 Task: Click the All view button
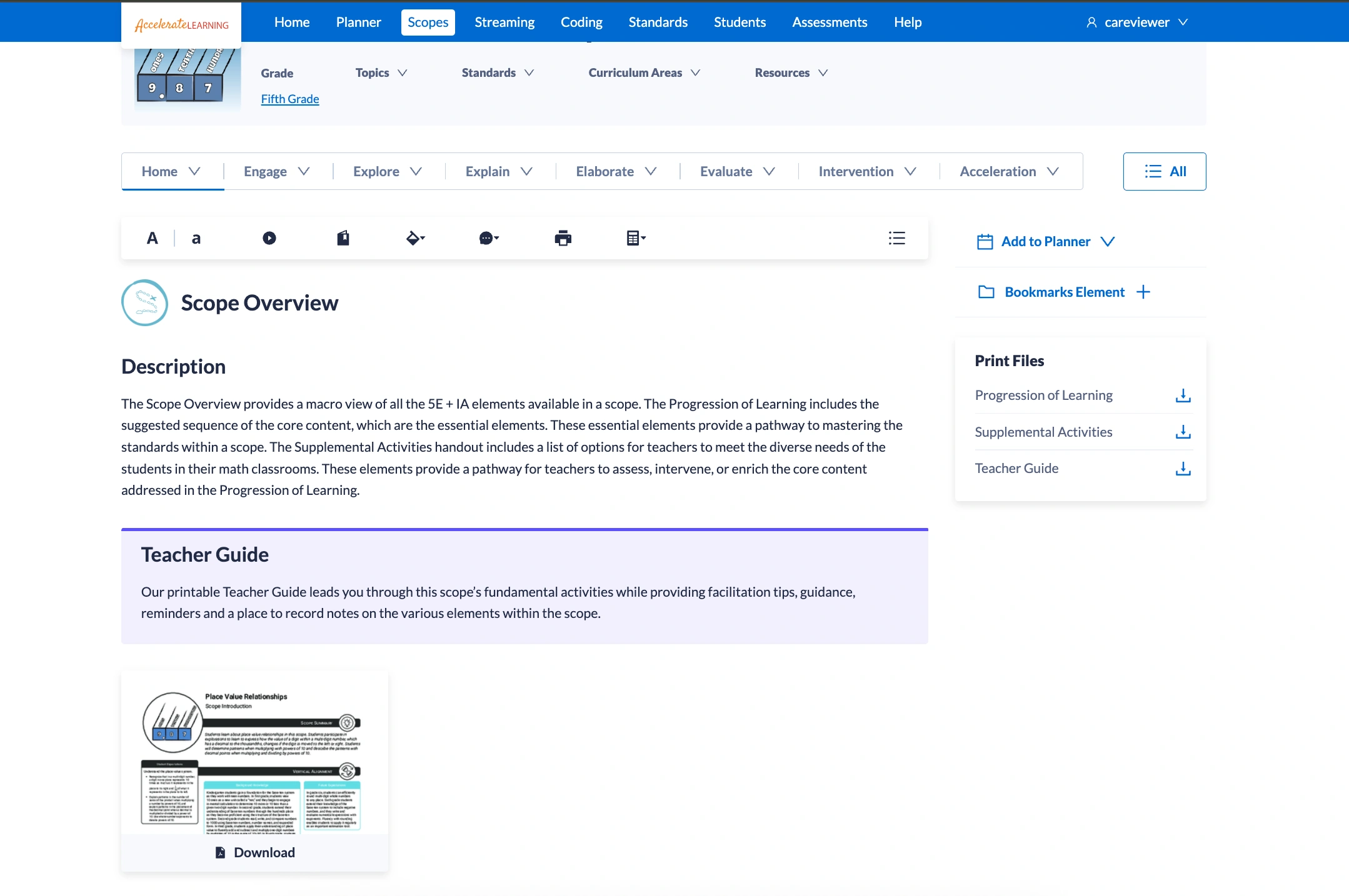click(1164, 171)
